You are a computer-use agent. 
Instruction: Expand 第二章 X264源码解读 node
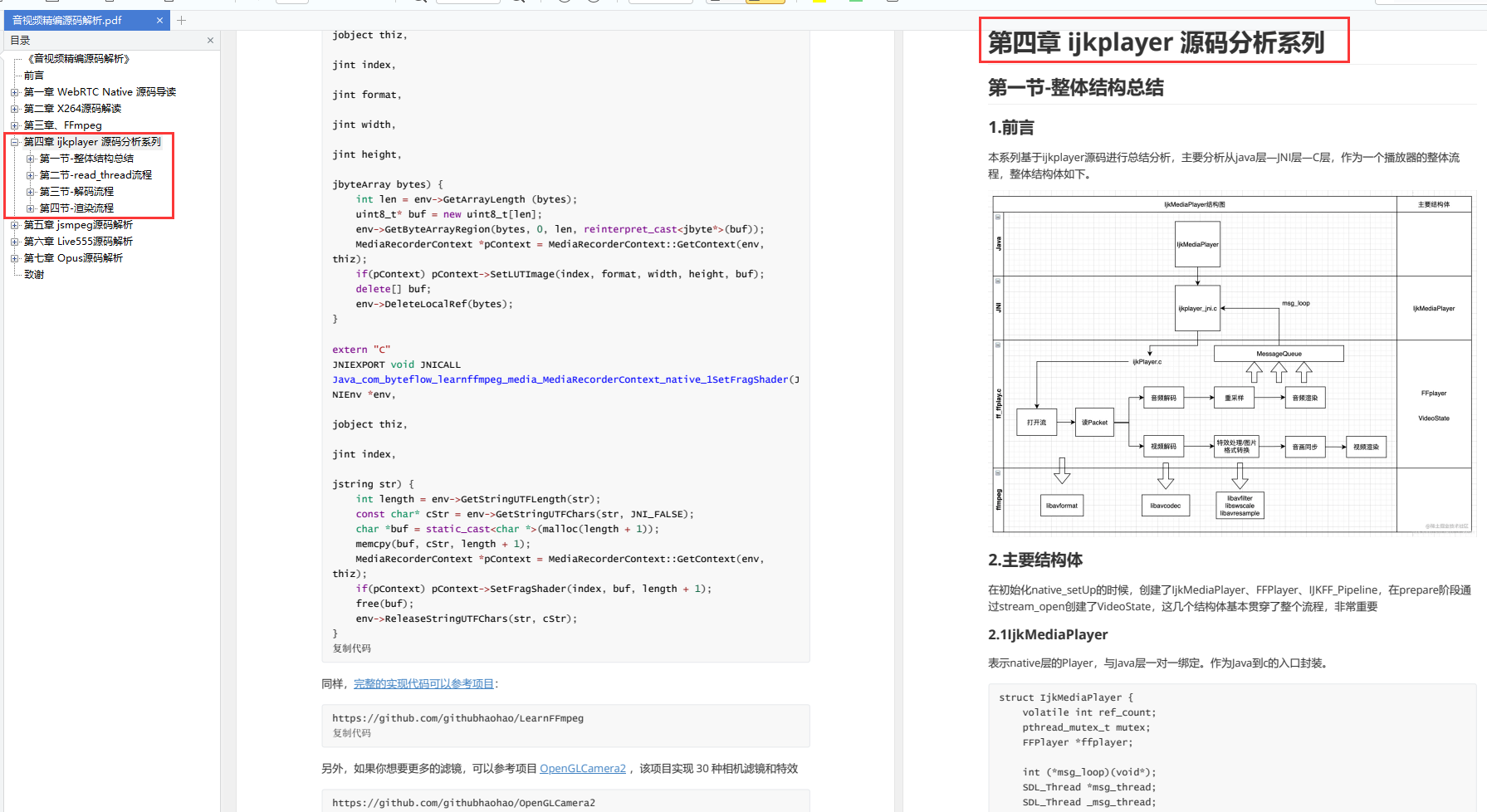(x=14, y=109)
